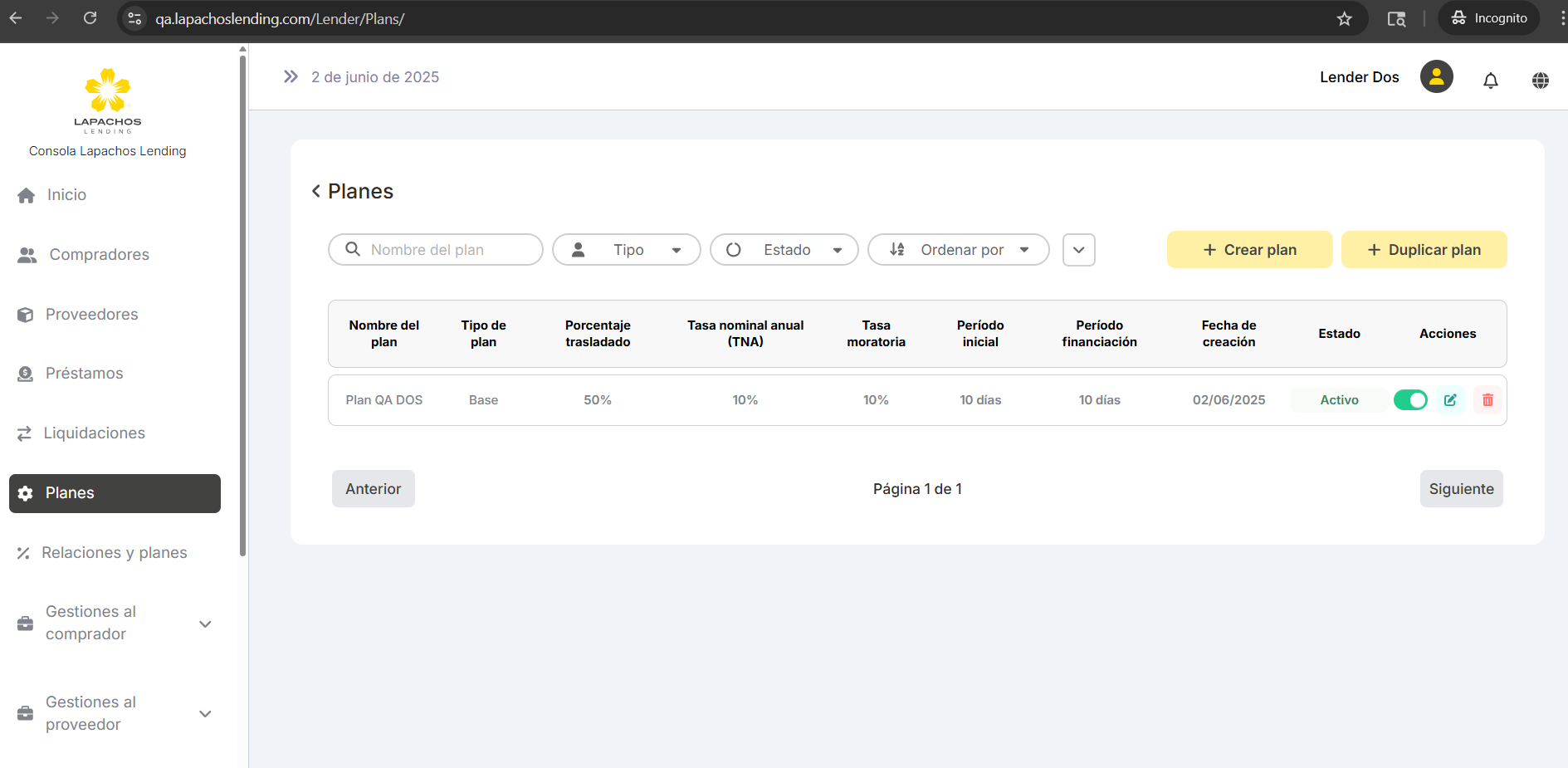Toggle Plan QA DOS active switch off
Screen dimensions: 1568x768
pyautogui.click(x=1409, y=400)
